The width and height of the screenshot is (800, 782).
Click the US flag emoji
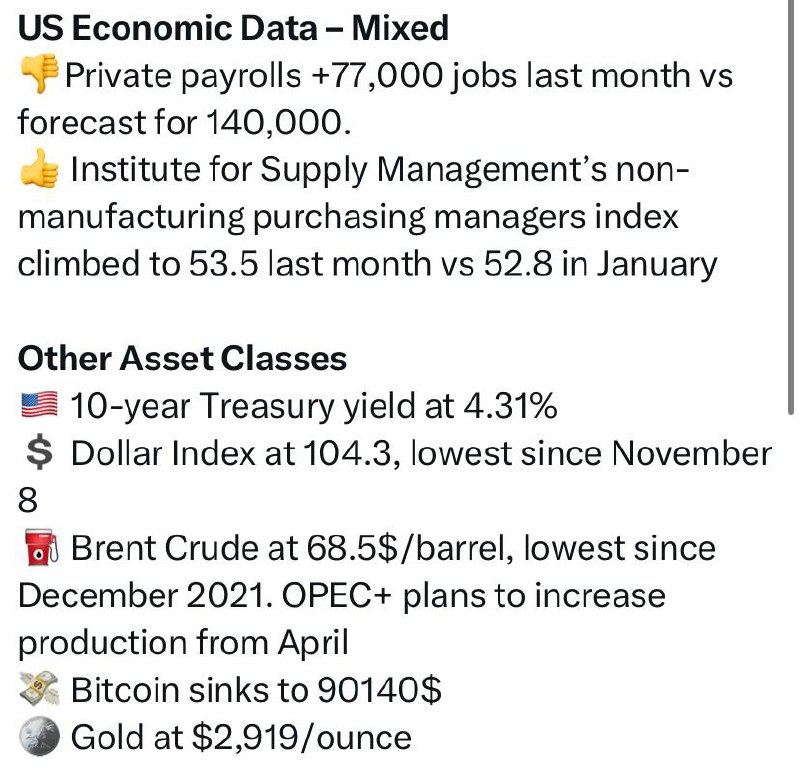(39, 405)
